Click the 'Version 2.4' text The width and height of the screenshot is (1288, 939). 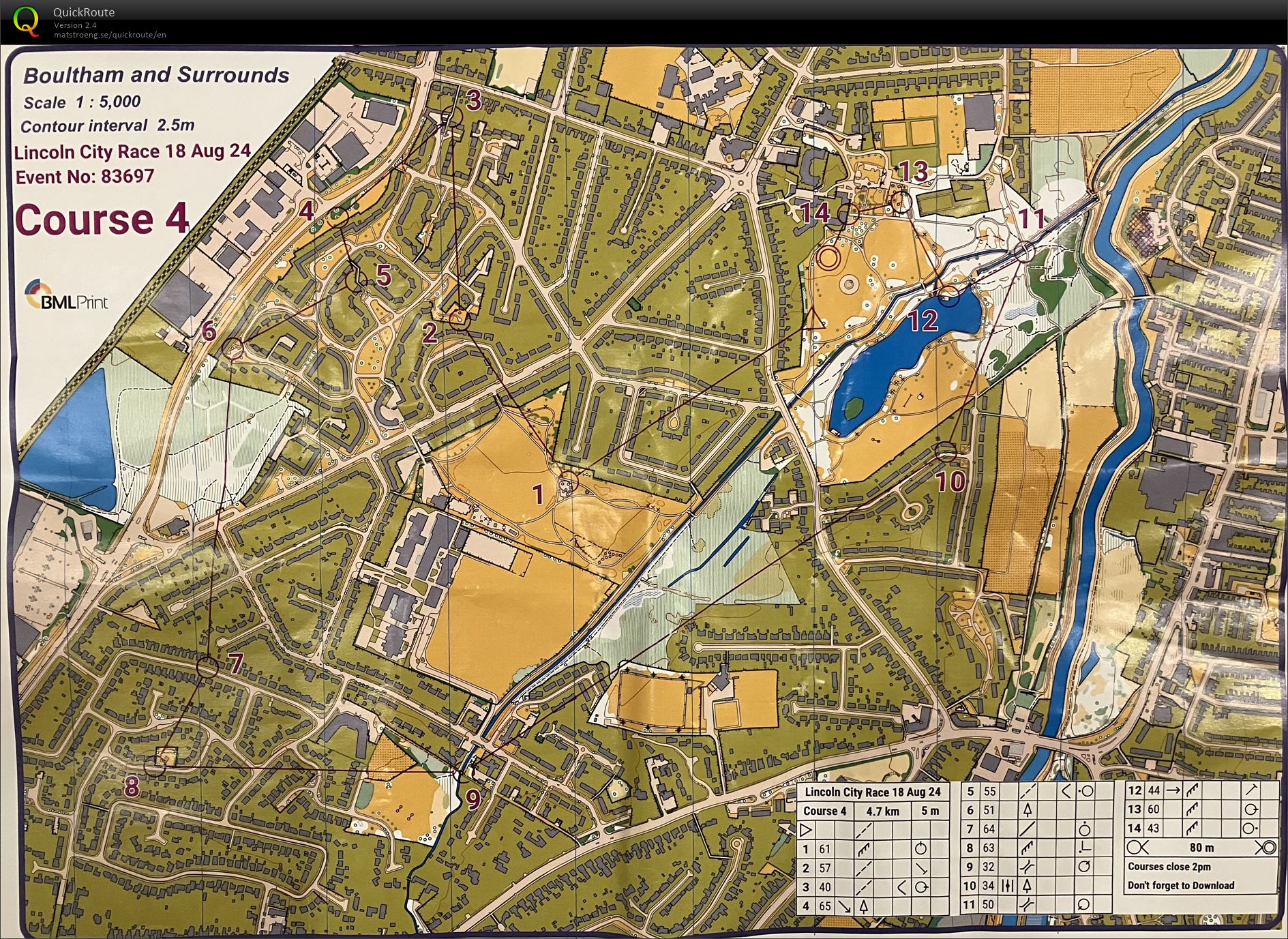tap(75, 25)
